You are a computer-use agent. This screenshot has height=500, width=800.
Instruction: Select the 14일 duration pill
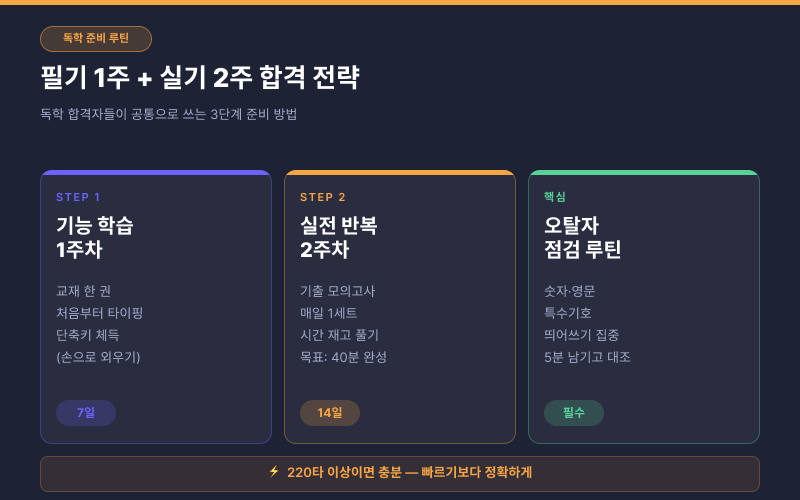(330, 413)
